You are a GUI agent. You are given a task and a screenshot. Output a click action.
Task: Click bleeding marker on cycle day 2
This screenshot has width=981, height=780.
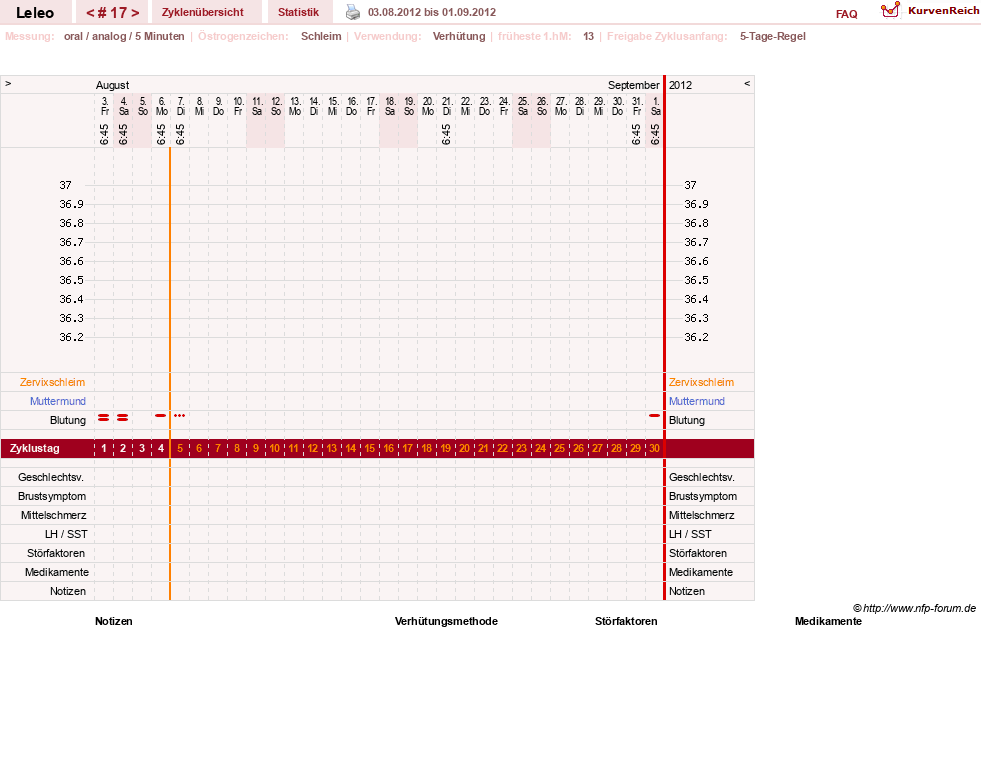pyautogui.click(x=123, y=417)
